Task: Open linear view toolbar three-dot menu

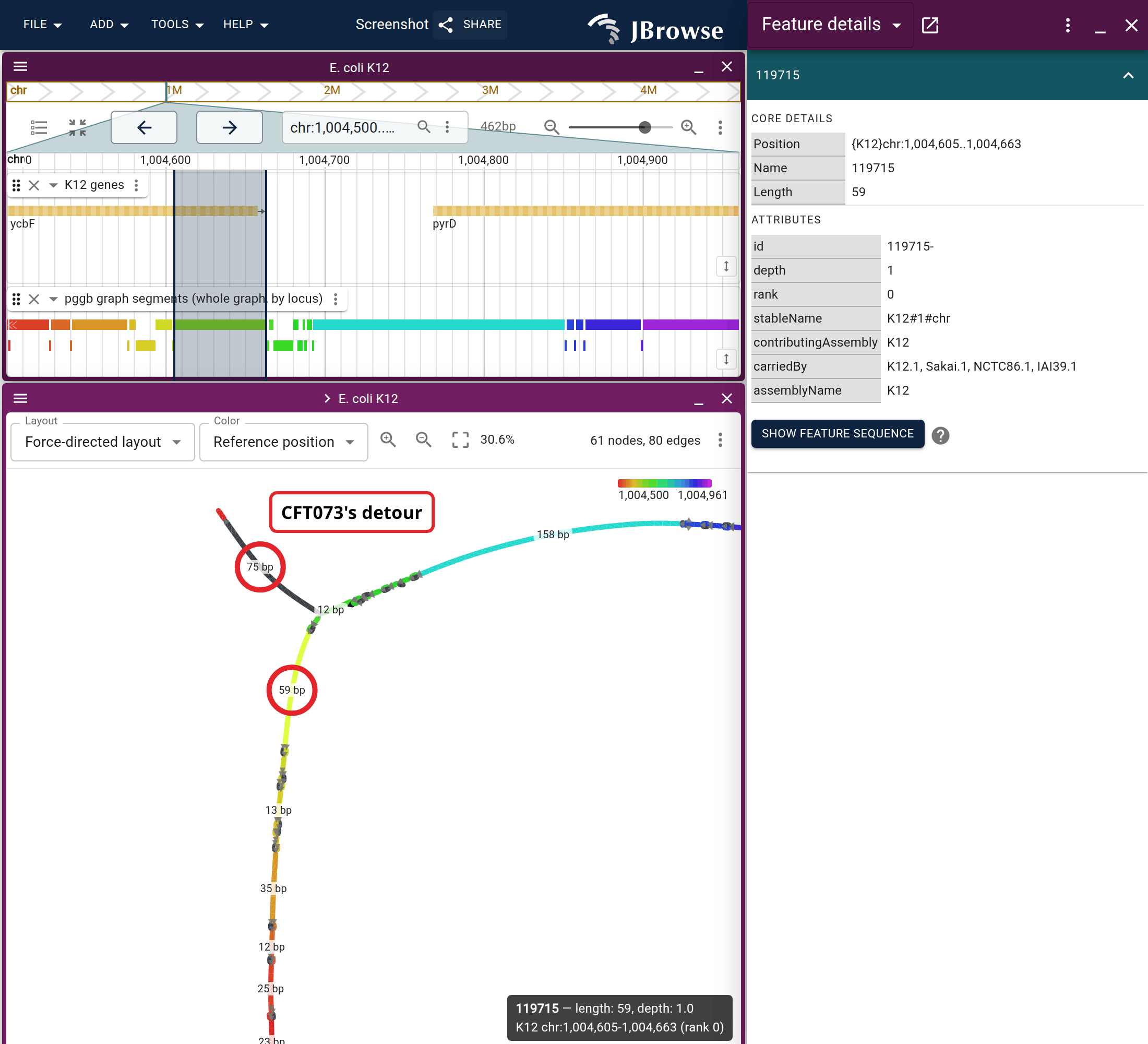Action: tap(720, 127)
